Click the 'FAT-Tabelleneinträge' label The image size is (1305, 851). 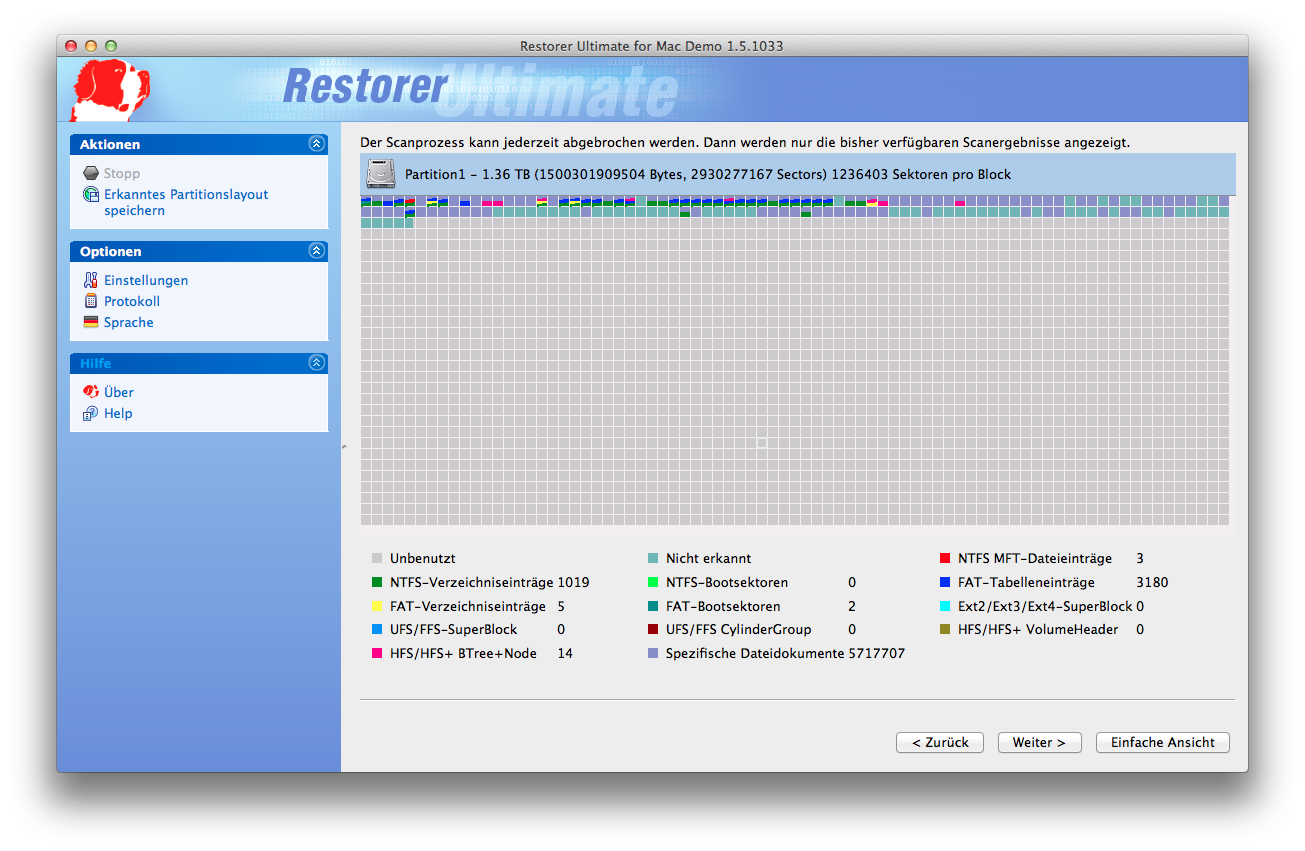1026,582
